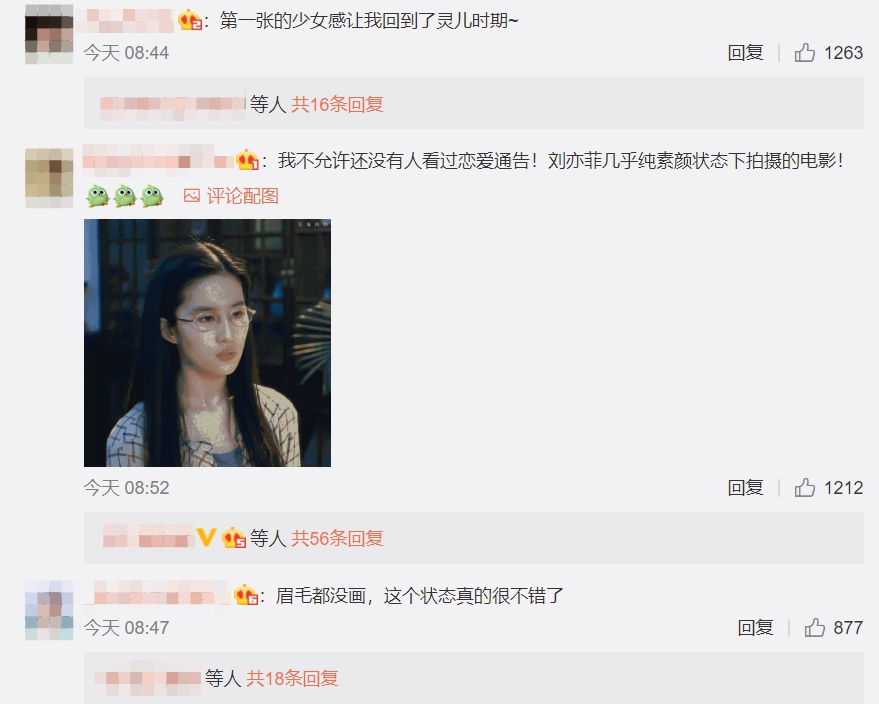Screen dimensions: 879x704
Task: Expand the 共16条回复 replies
Action: [x=337, y=104]
